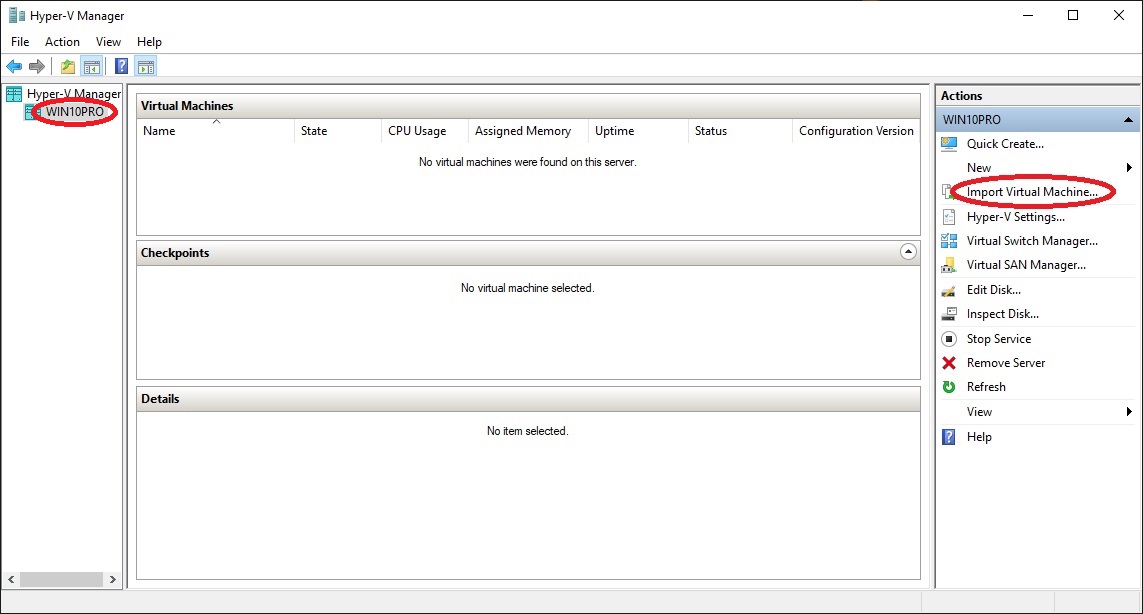Viewport: 1143px width, 614px height.
Task: Click the Inspect Disk icon
Action: pos(949,314)
